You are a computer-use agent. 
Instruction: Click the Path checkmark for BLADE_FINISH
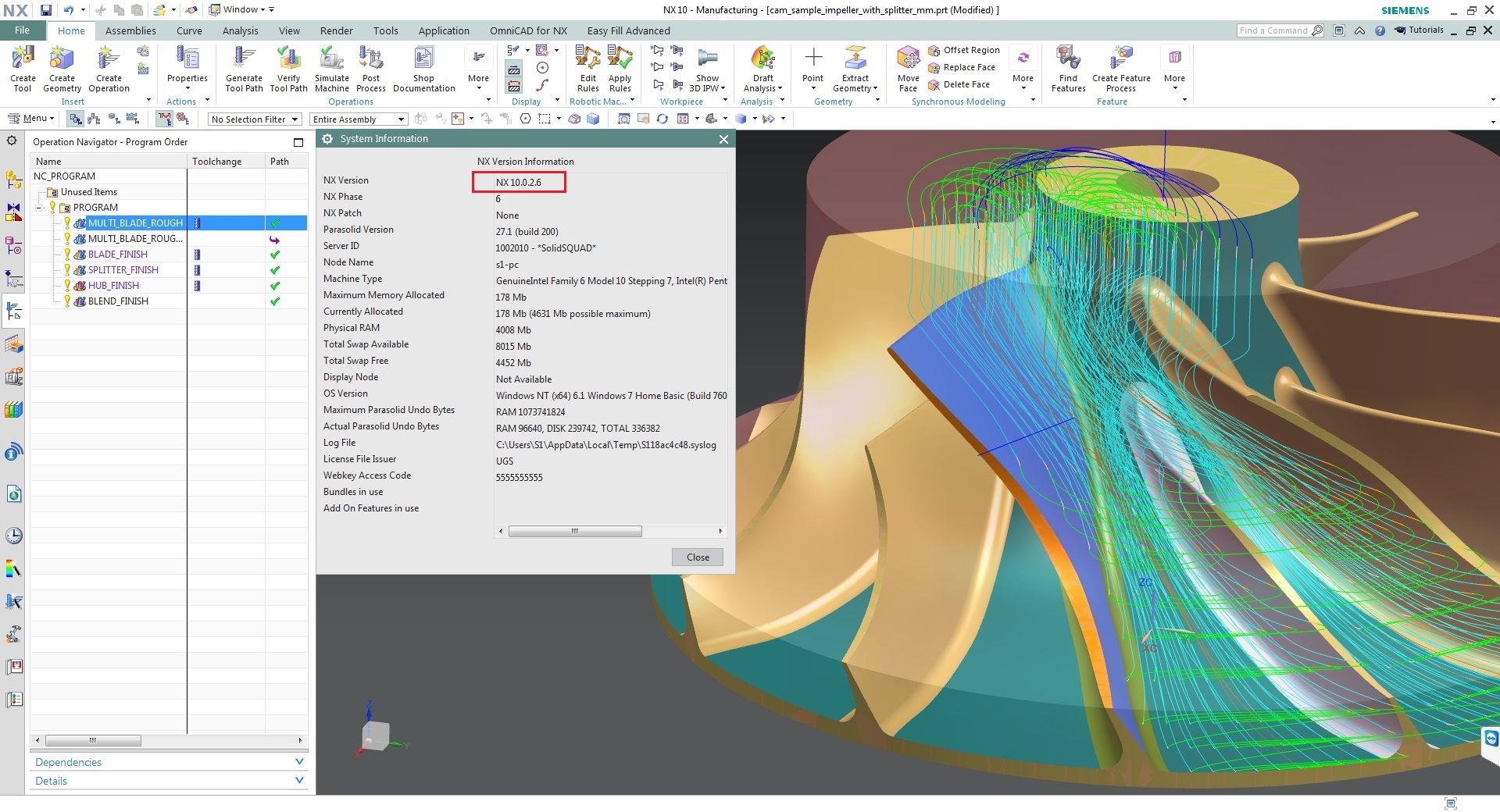pyautogui.click(x=275, y=255)
